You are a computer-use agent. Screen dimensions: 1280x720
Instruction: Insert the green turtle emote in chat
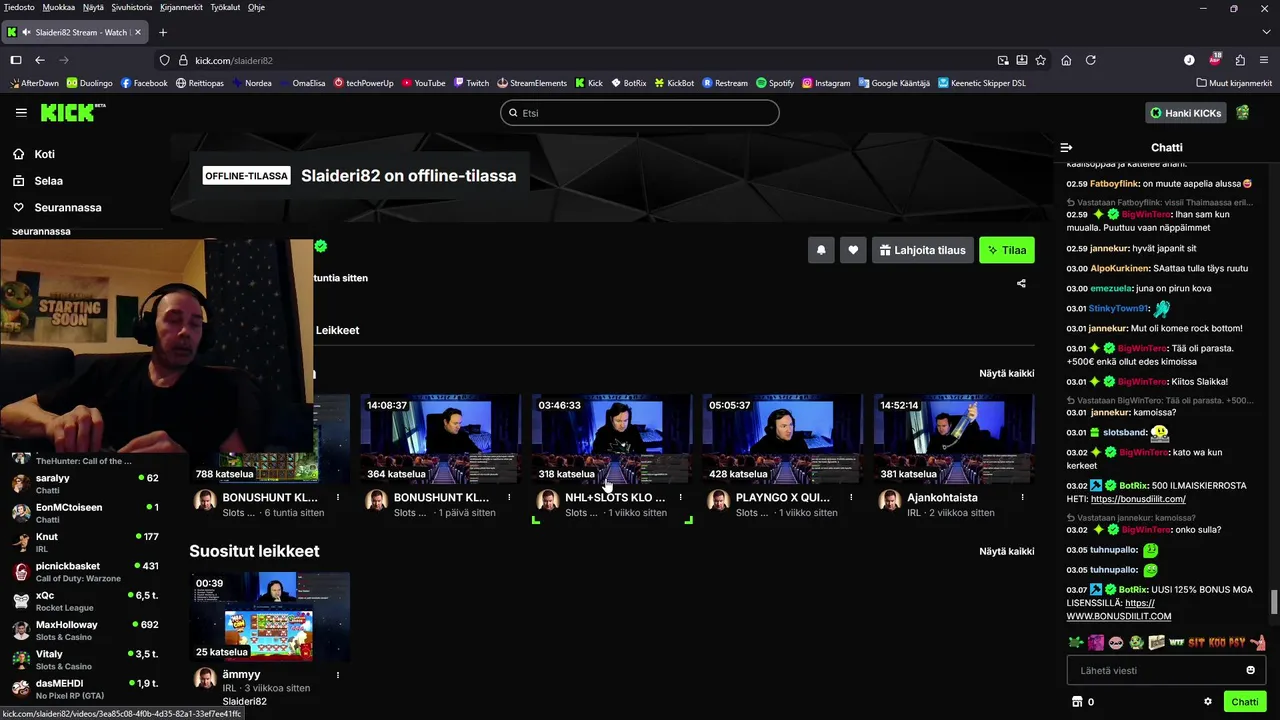tap(1075, 642)
